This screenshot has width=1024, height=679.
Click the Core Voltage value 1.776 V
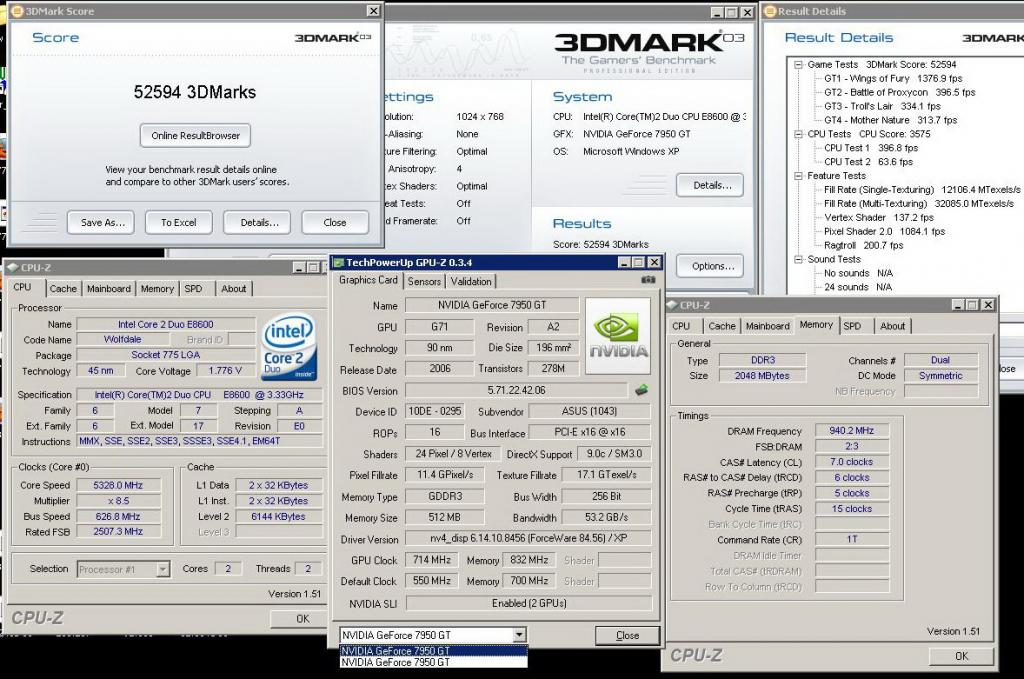pyautogui.click(x=225, y=371)
